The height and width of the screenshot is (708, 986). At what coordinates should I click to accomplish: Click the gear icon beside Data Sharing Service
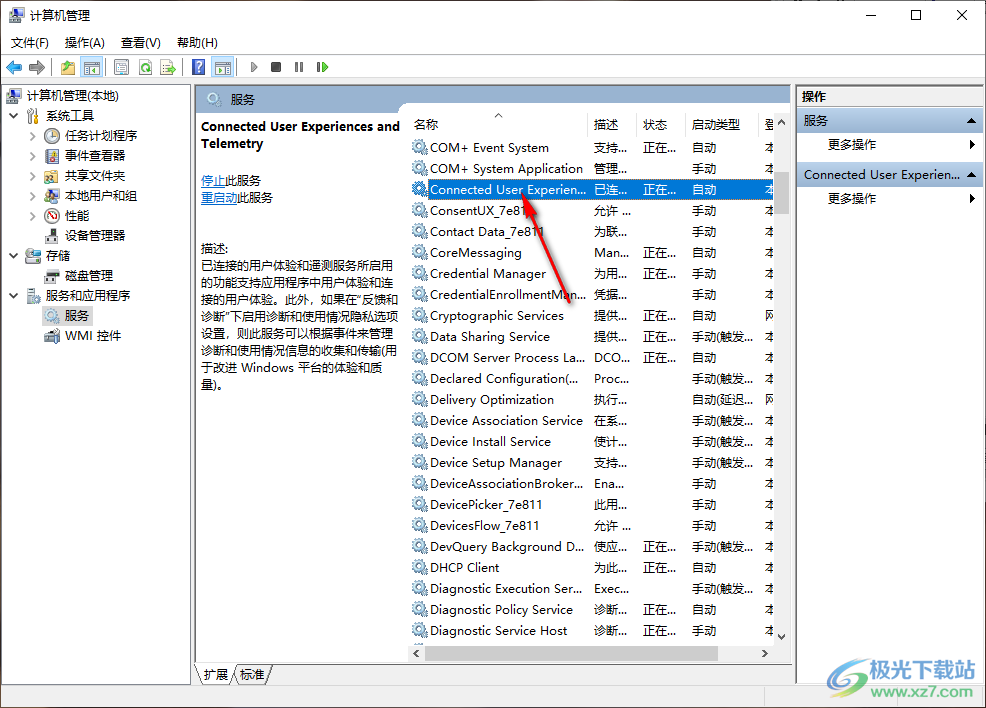point(419,336)
